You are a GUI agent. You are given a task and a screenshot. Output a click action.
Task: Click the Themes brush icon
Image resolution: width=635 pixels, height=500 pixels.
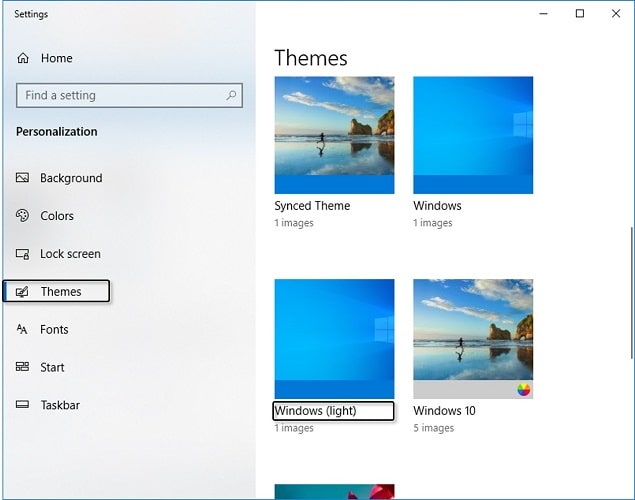(x=22, y=291)
